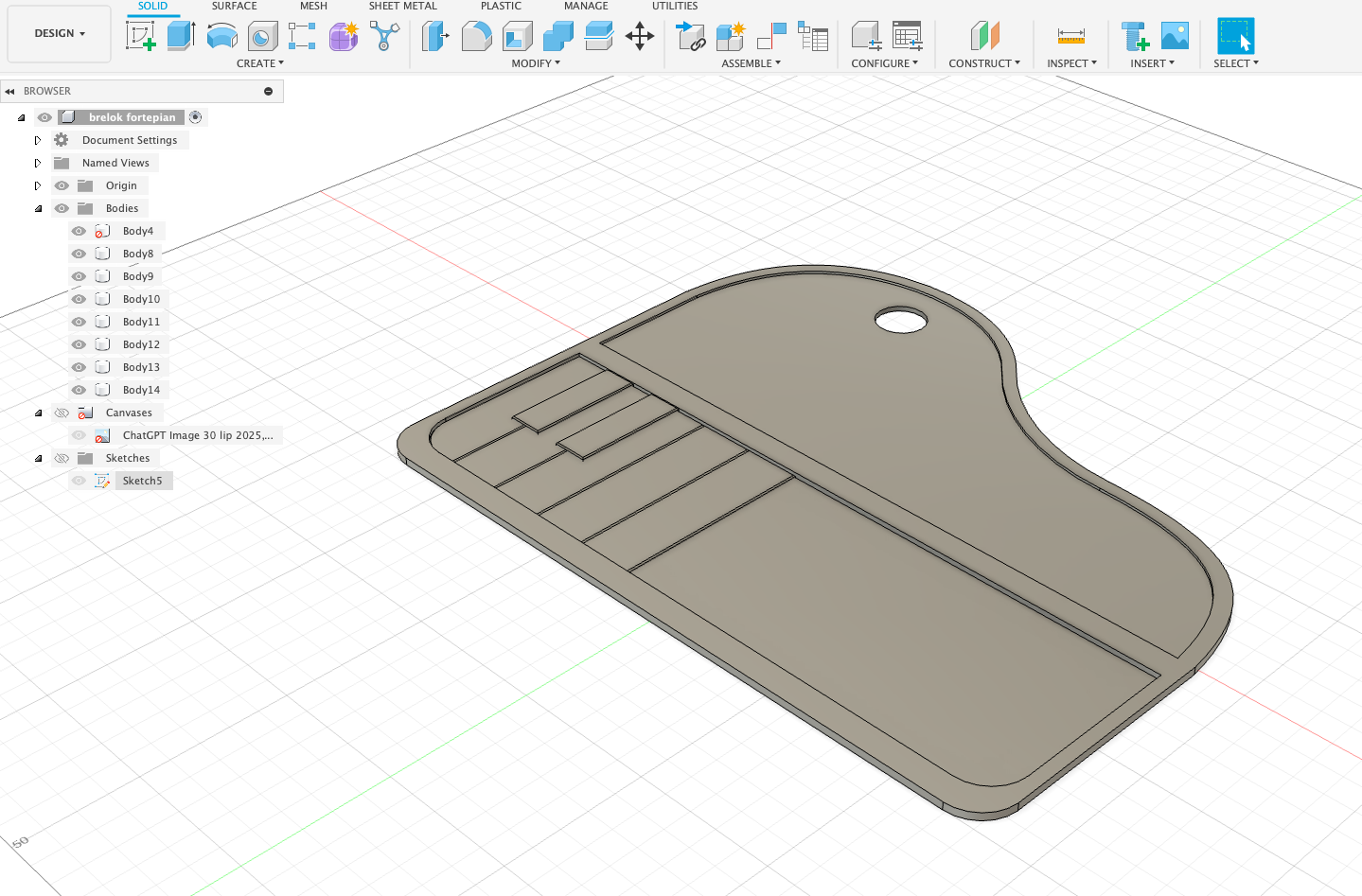Select the Press Pull tool
The image size is (1362, 896).
(x=434, y=36)
